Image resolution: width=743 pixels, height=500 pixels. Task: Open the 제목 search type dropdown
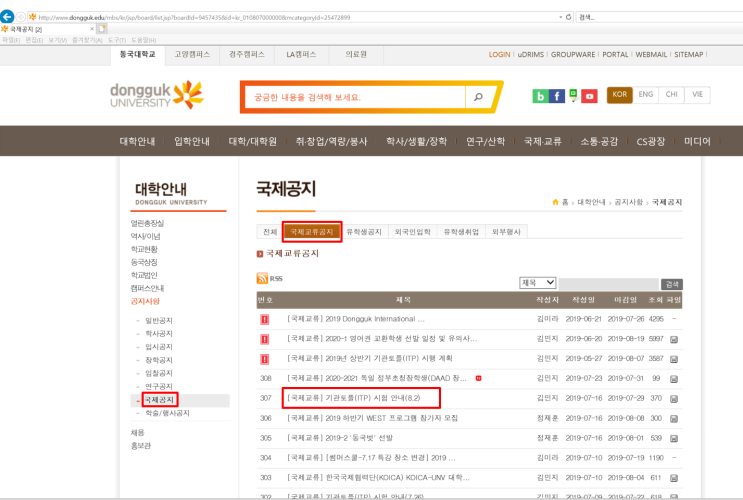537,283
